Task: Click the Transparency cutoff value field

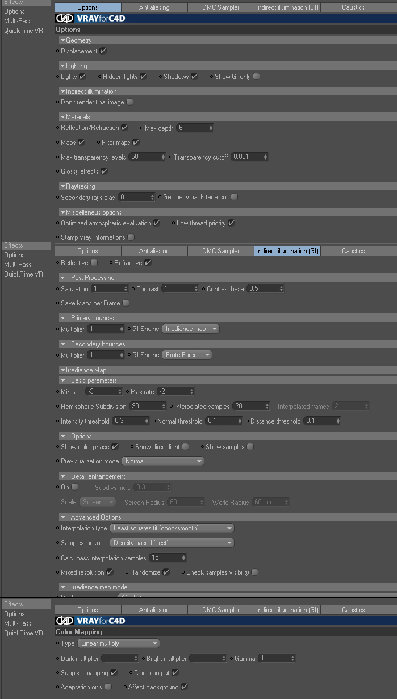Action: pyautogui.click(x=249, y=157)
